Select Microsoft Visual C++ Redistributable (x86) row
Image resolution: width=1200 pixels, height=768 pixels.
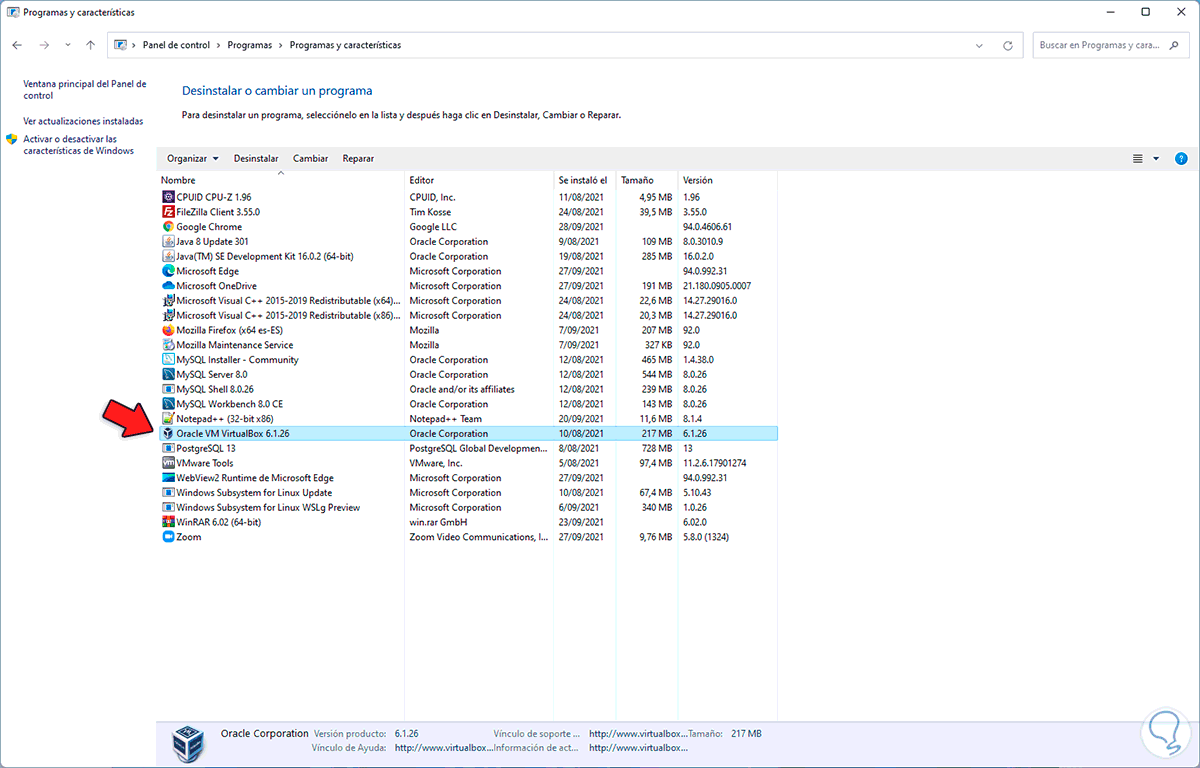pos(467,315)
